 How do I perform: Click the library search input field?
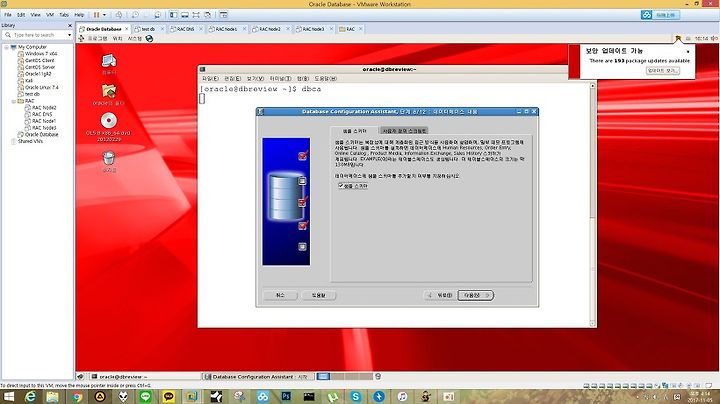pyautogui.click(x=37, y=35)
